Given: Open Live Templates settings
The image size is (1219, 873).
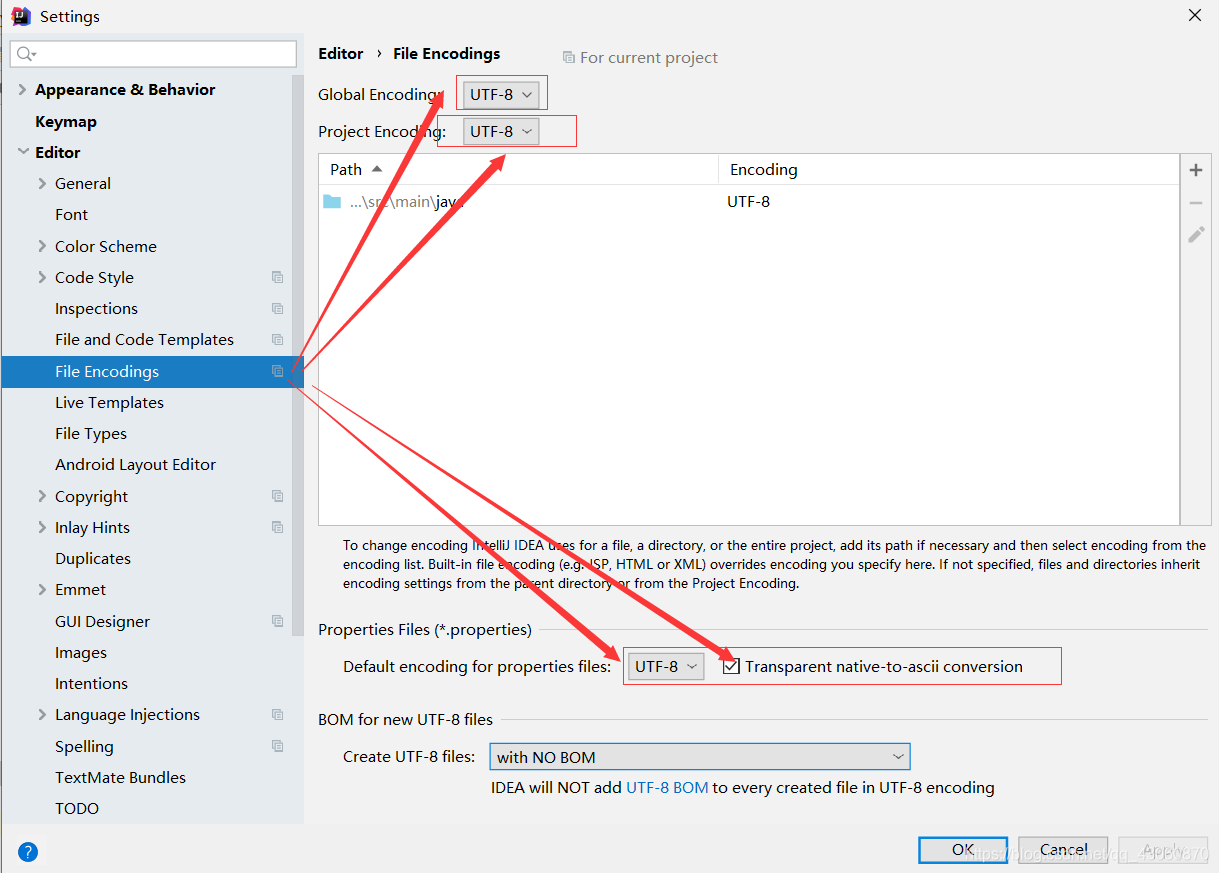Looking at the screenshot, I should click(x=109, y=402).
